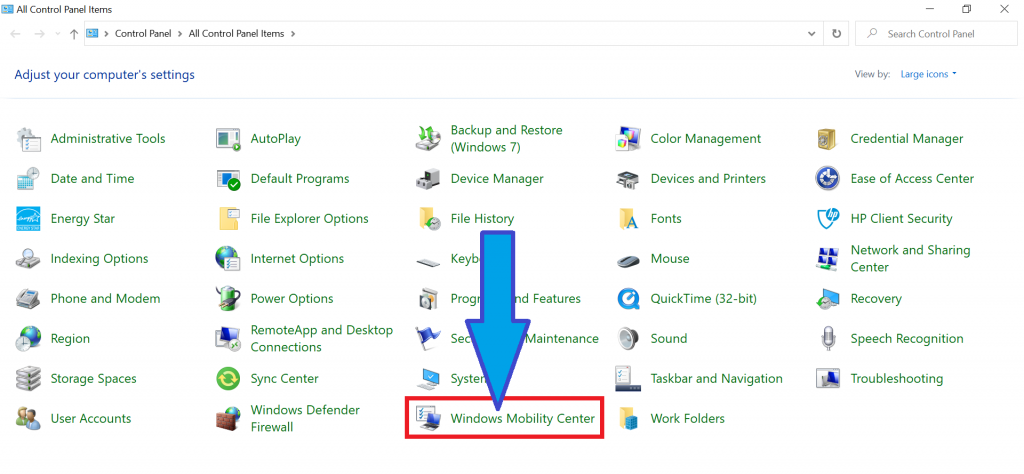1024x474 pixels.
Task: Open the View by Large icons dropdown
Action: pyautogui.click(x=928, y=74)
